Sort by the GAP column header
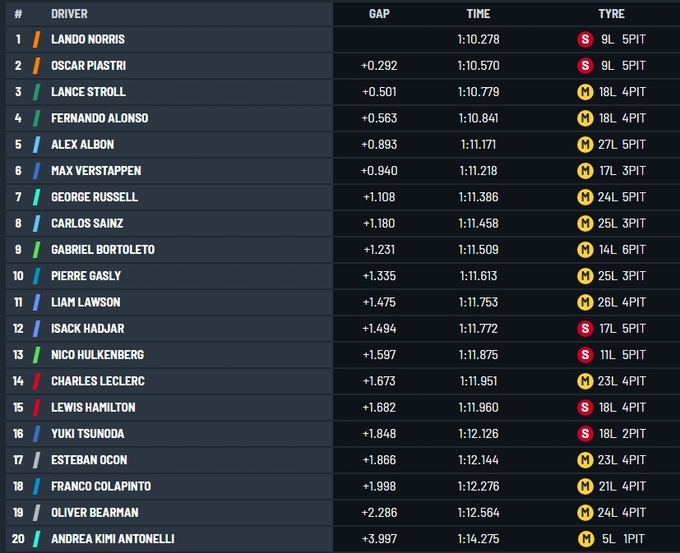 point(379,14)
